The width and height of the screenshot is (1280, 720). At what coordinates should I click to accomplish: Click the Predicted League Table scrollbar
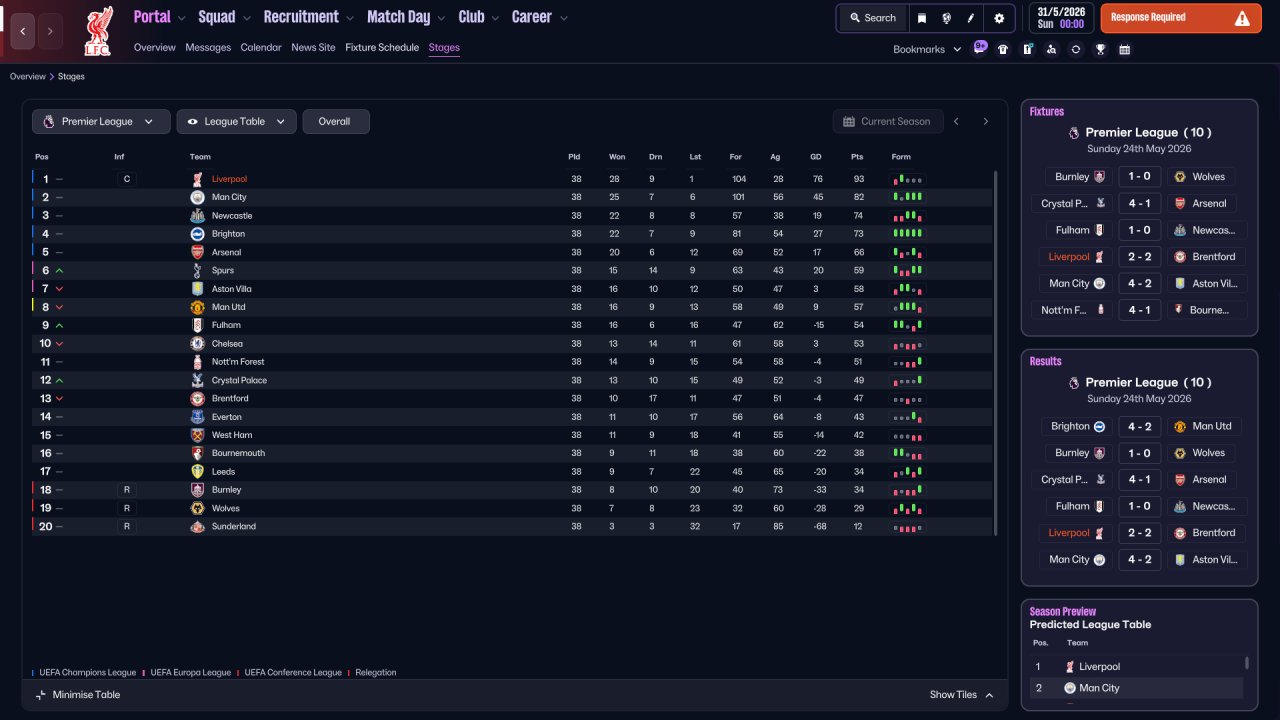coord(1246,663)
